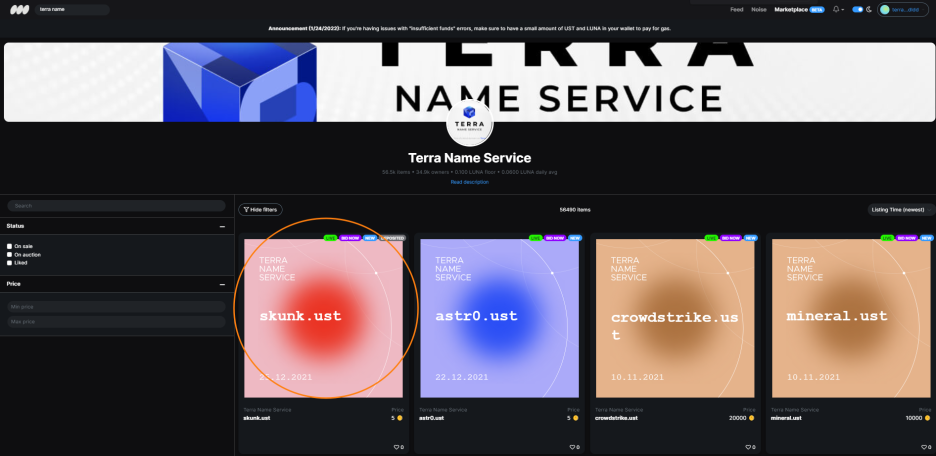Check the On auction filter

10,254
